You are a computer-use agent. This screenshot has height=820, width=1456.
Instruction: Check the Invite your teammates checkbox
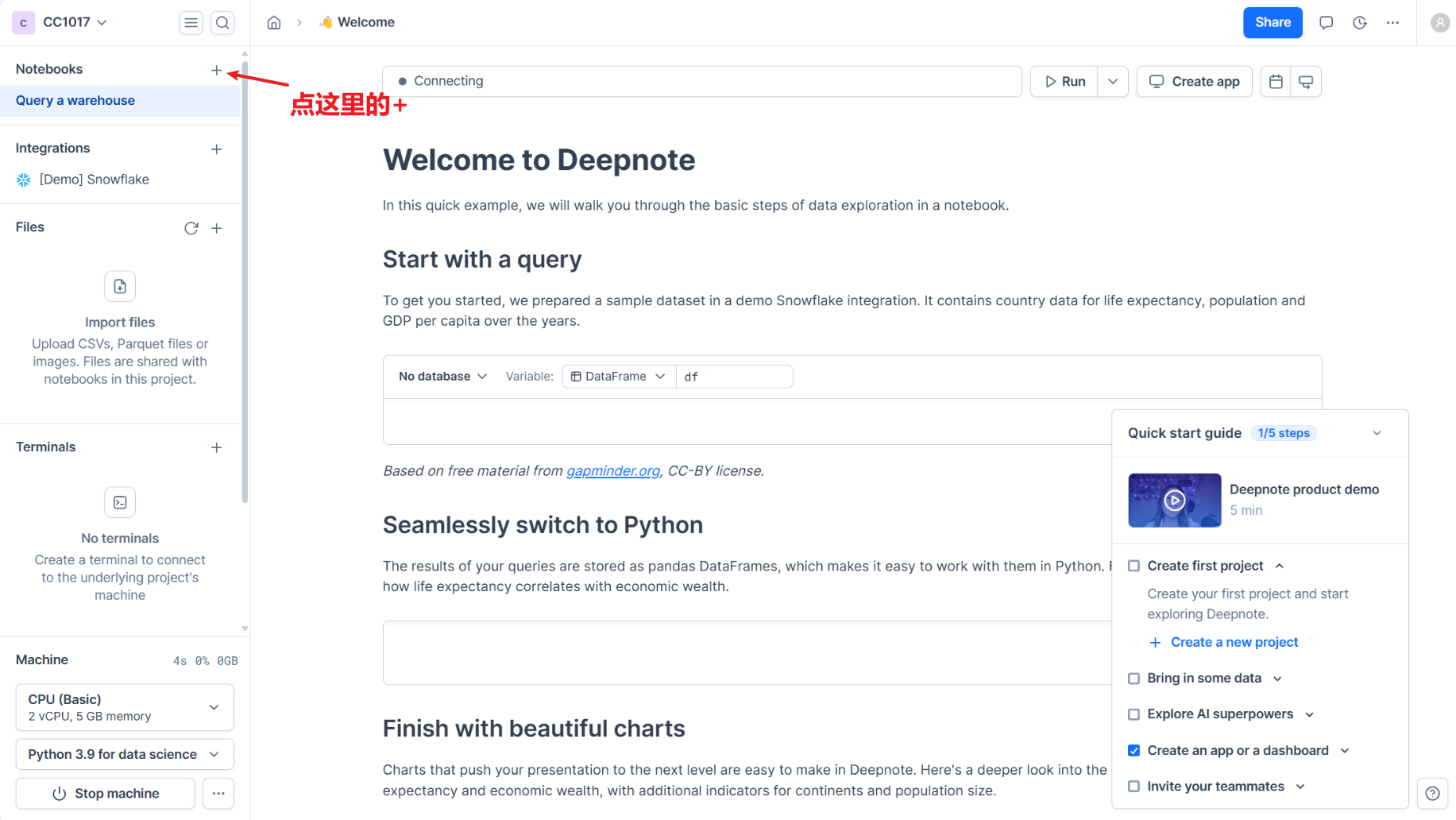click(x=1134, y=787)
